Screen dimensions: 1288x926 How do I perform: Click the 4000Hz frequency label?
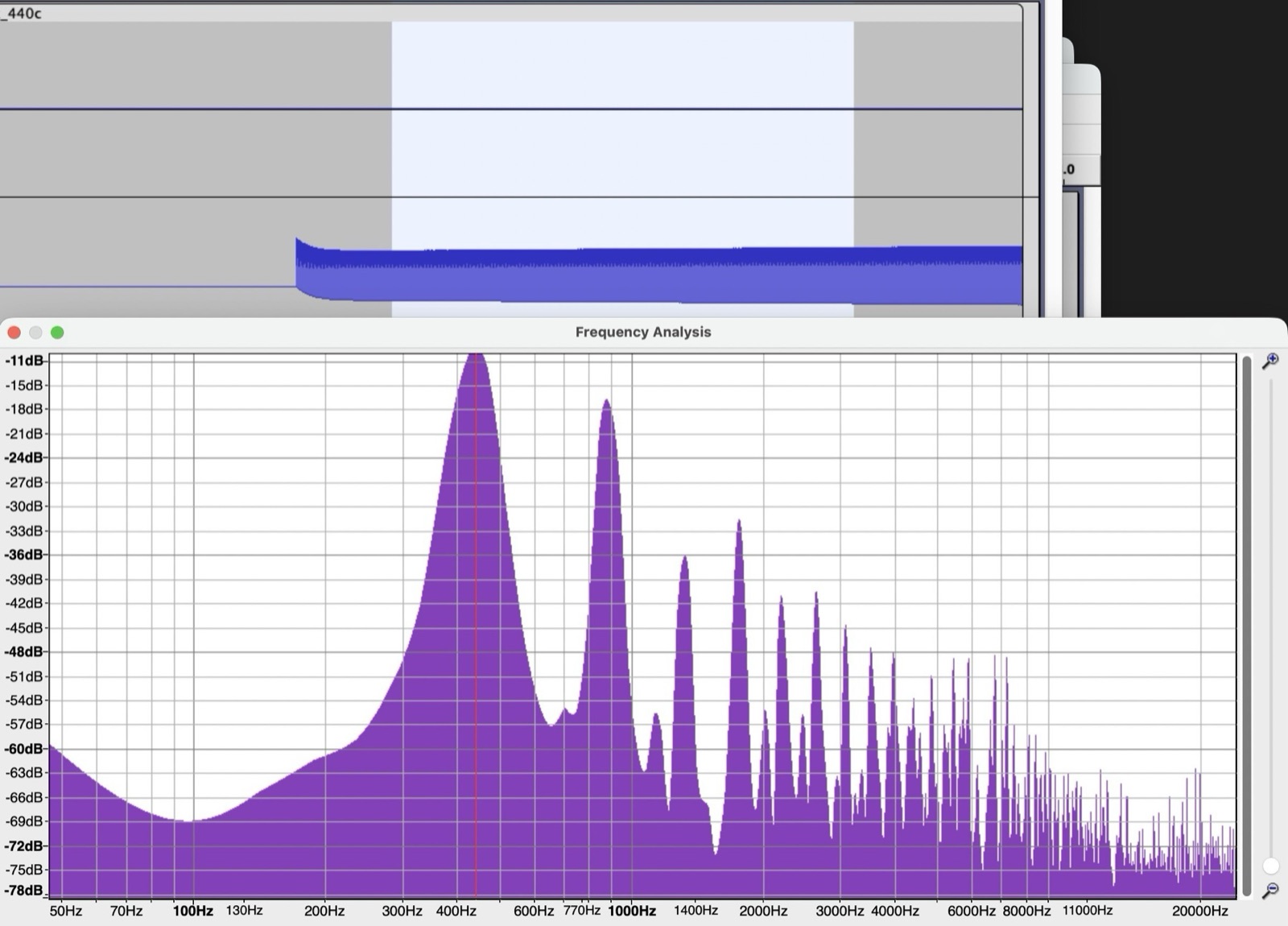[x=895, y=911]
